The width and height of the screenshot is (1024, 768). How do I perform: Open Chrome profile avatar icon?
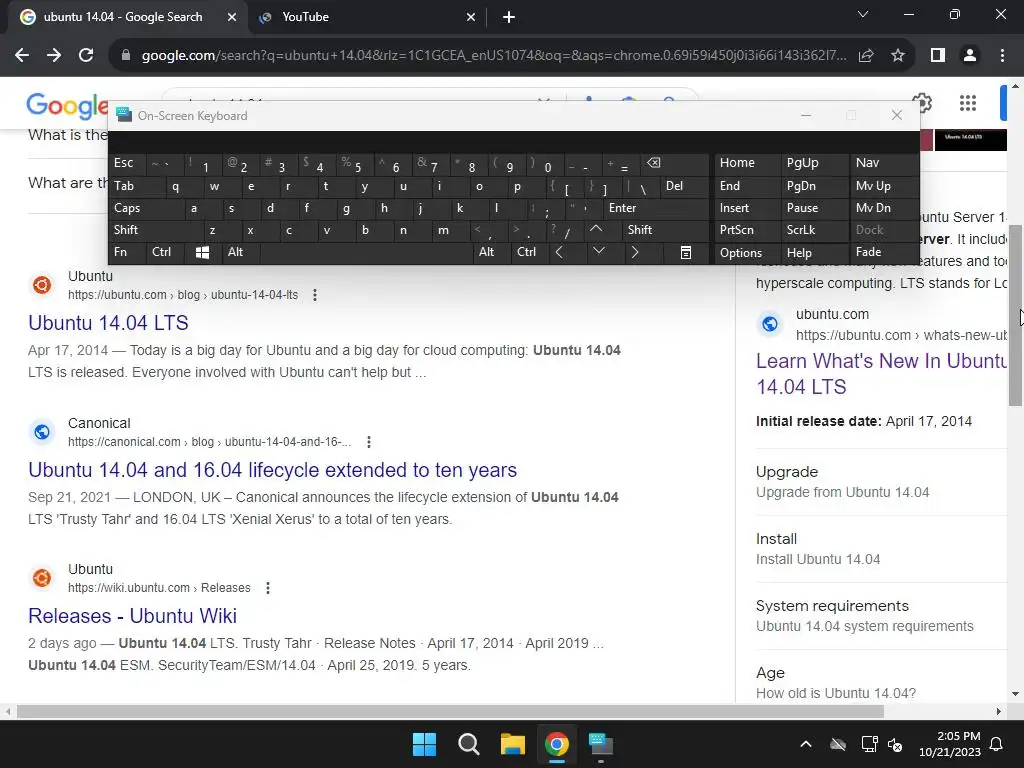coord(970,56)
